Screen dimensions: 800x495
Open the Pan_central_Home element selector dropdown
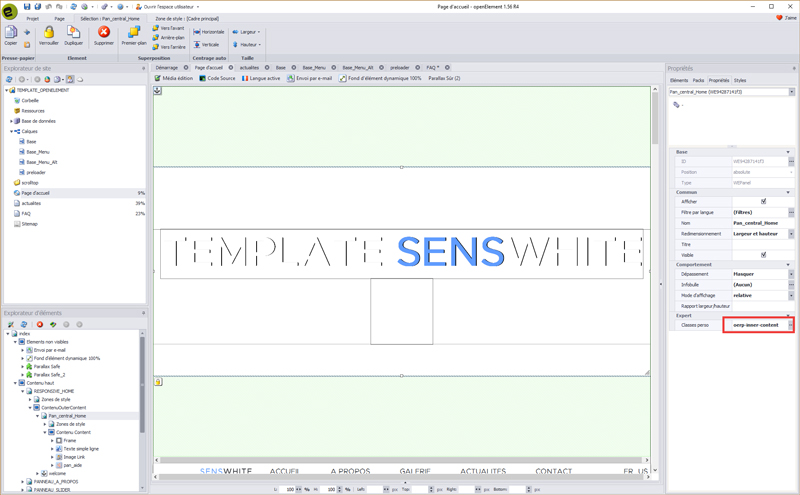tap(791, 92)
